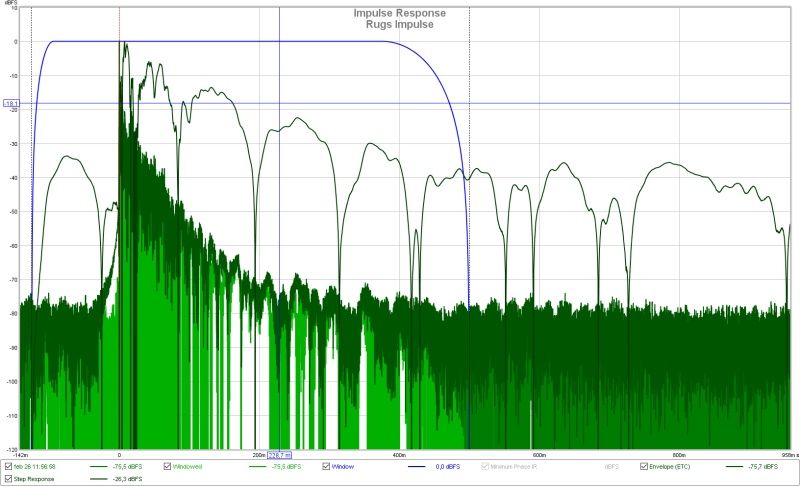Enable the Minimum Phase IR checkbox
This screenshot has width=800, height=487.
484,466
